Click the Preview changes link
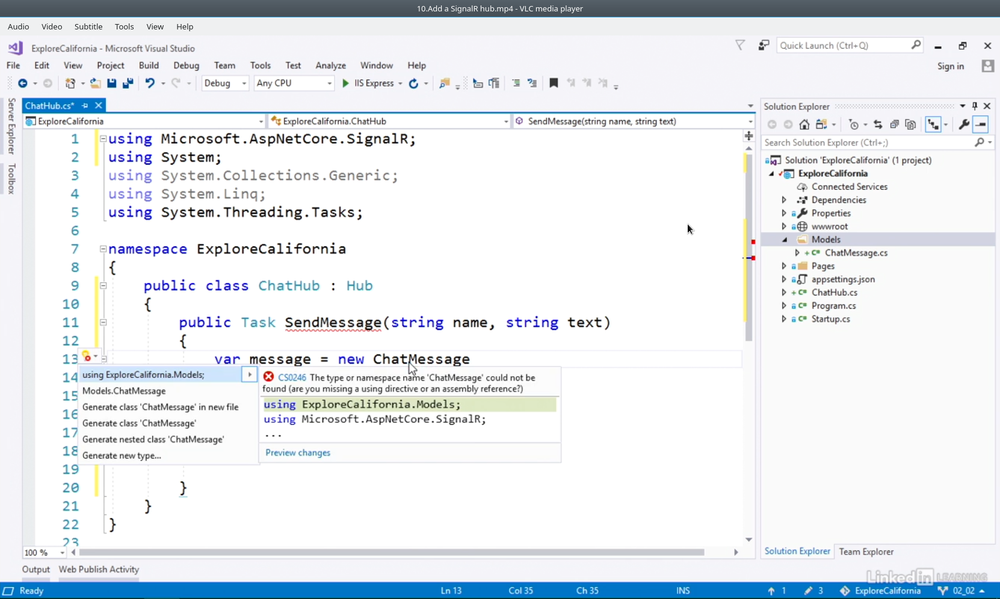1000x599 pixels. [298, 453]
